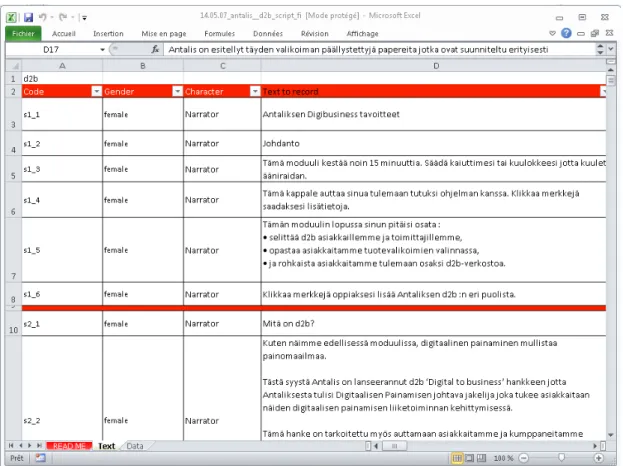This screenshot has height=466, width=623.
Task: Go to first sheet with tab navigation arrow
Action: pyautogui.click(x=11, y=446)
